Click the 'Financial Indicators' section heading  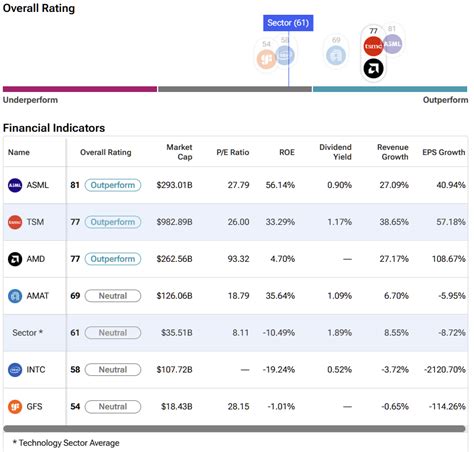tap(54, 128)
